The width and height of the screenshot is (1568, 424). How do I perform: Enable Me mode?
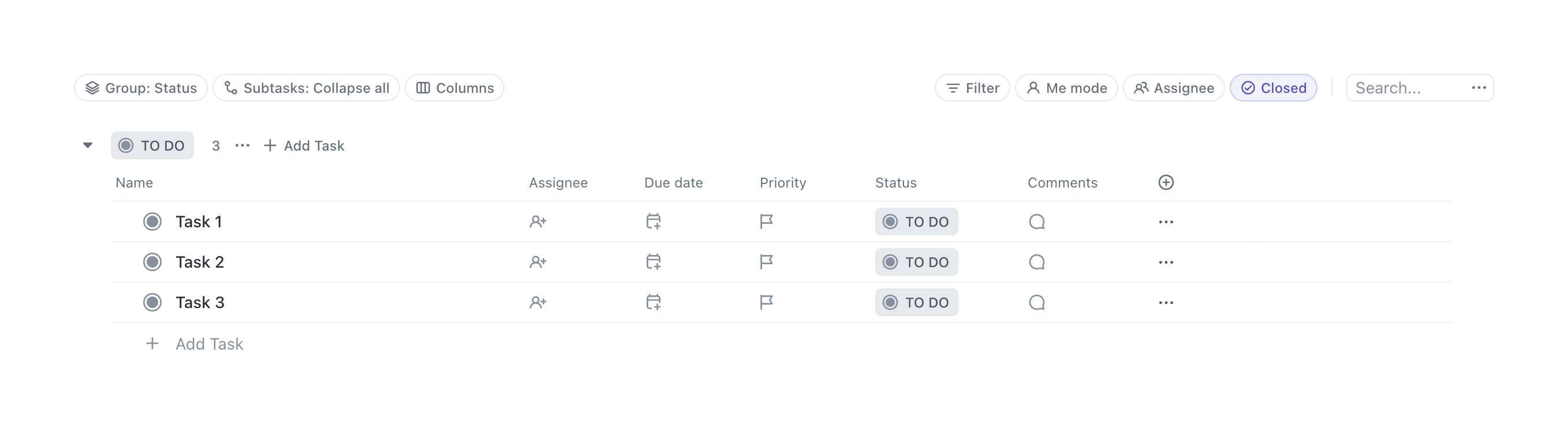click(x=1066, y=88)
